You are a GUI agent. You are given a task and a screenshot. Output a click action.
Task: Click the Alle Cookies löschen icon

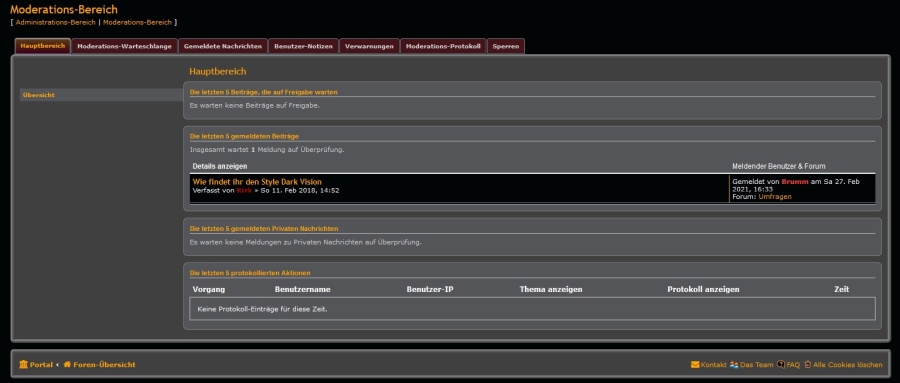tap(808, 365)
